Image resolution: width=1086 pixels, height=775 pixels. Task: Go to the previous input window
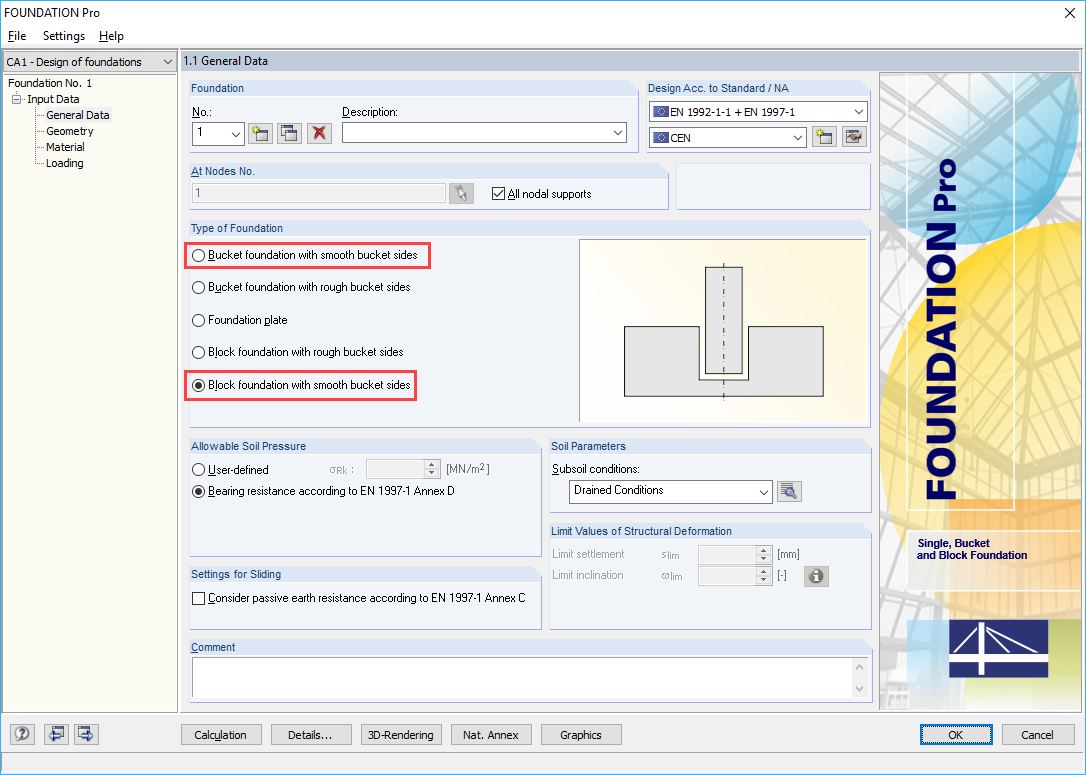[56, 733]
